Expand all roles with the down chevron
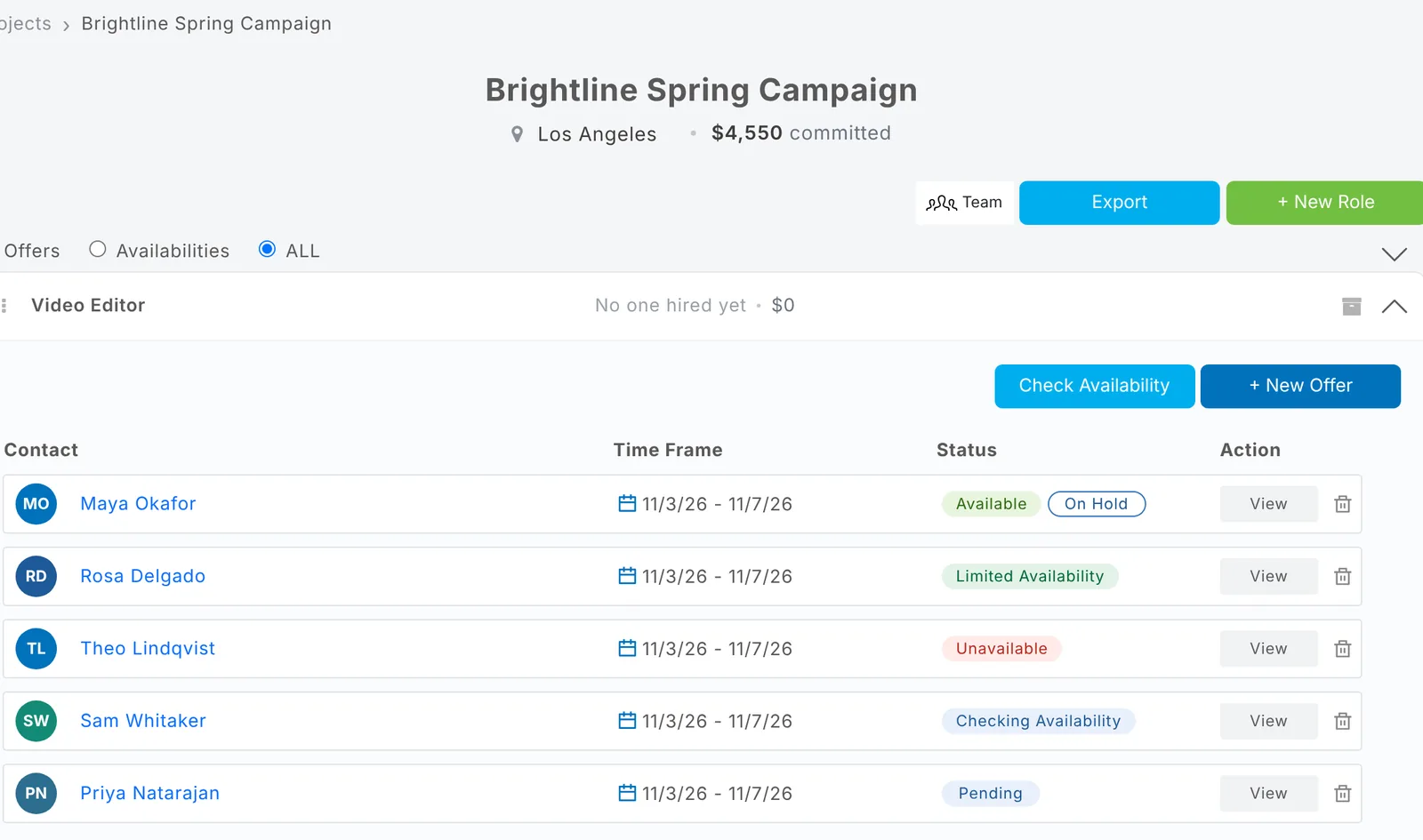The height and width of the screenshot is (840, 1423). pos(1395,254)
